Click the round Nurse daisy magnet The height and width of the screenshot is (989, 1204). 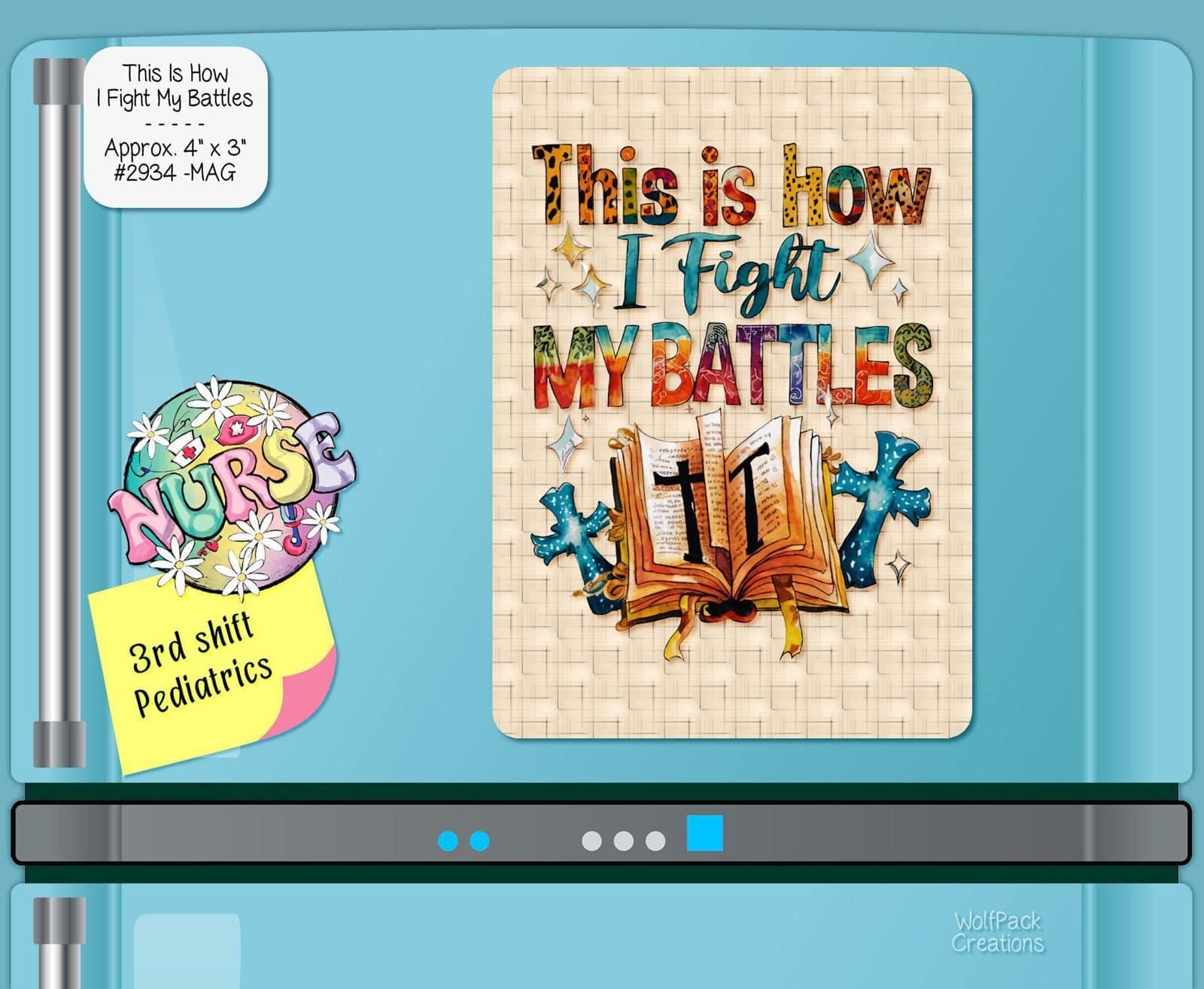[233, 487]
